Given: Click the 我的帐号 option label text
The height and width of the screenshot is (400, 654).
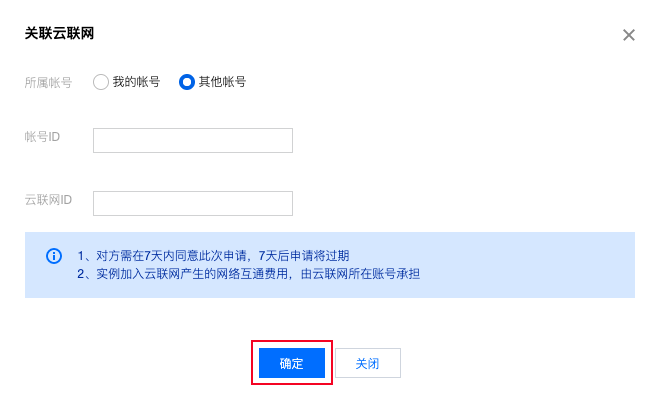Looking at the screenshot, I should point(136,82).
